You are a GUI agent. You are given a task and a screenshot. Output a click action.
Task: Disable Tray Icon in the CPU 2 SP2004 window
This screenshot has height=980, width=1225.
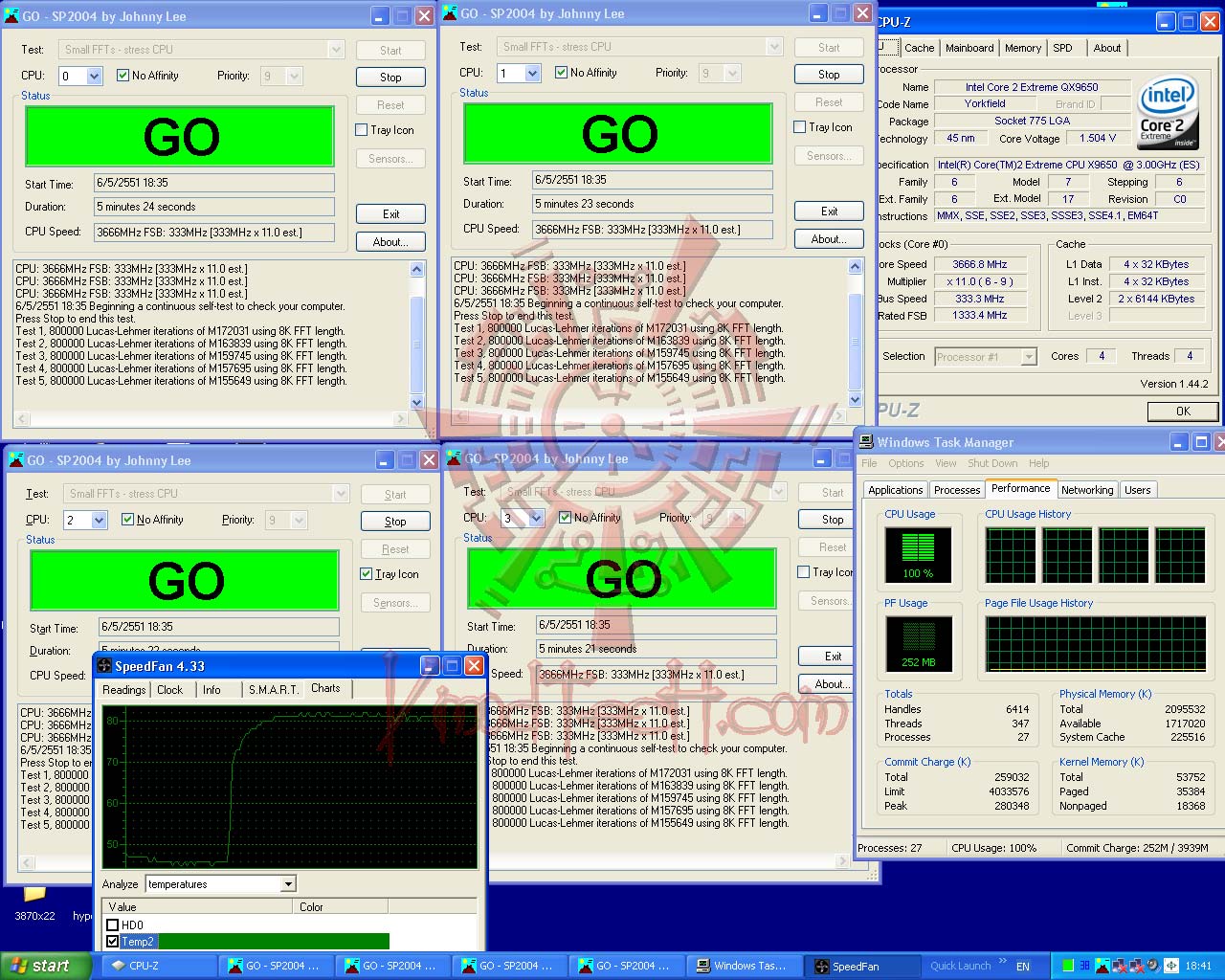[x=367, y=574]
